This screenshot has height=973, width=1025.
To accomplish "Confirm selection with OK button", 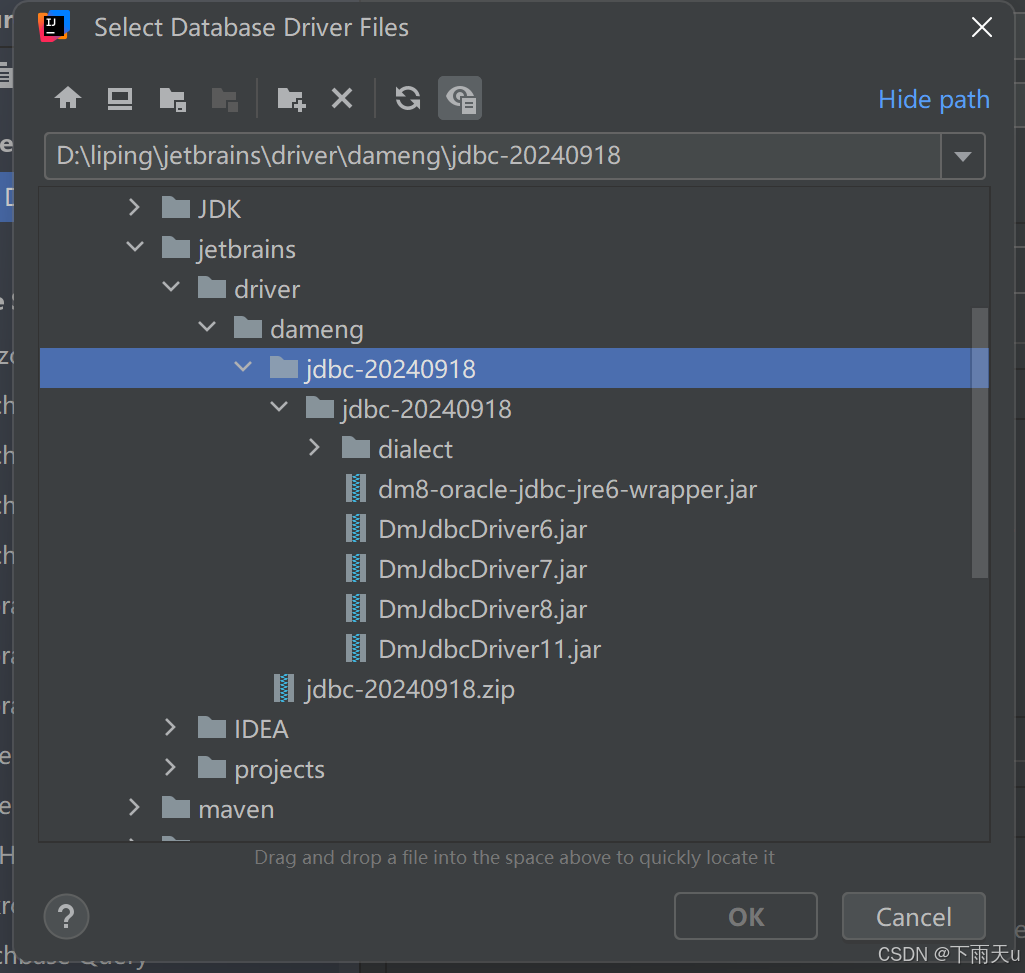I will click(745, 916).
